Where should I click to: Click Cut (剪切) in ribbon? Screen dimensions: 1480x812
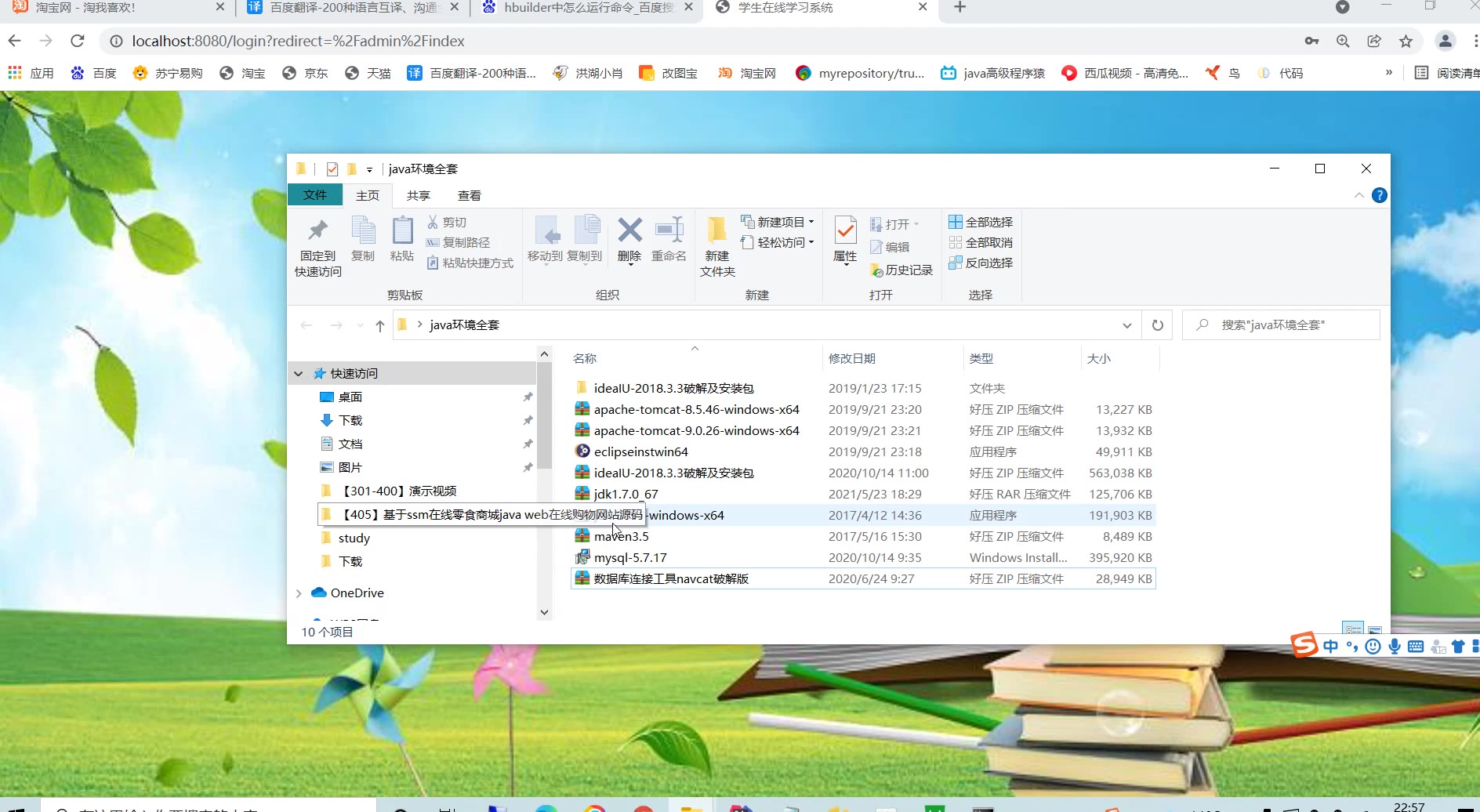pyautogui.click(x=447, y=223)
